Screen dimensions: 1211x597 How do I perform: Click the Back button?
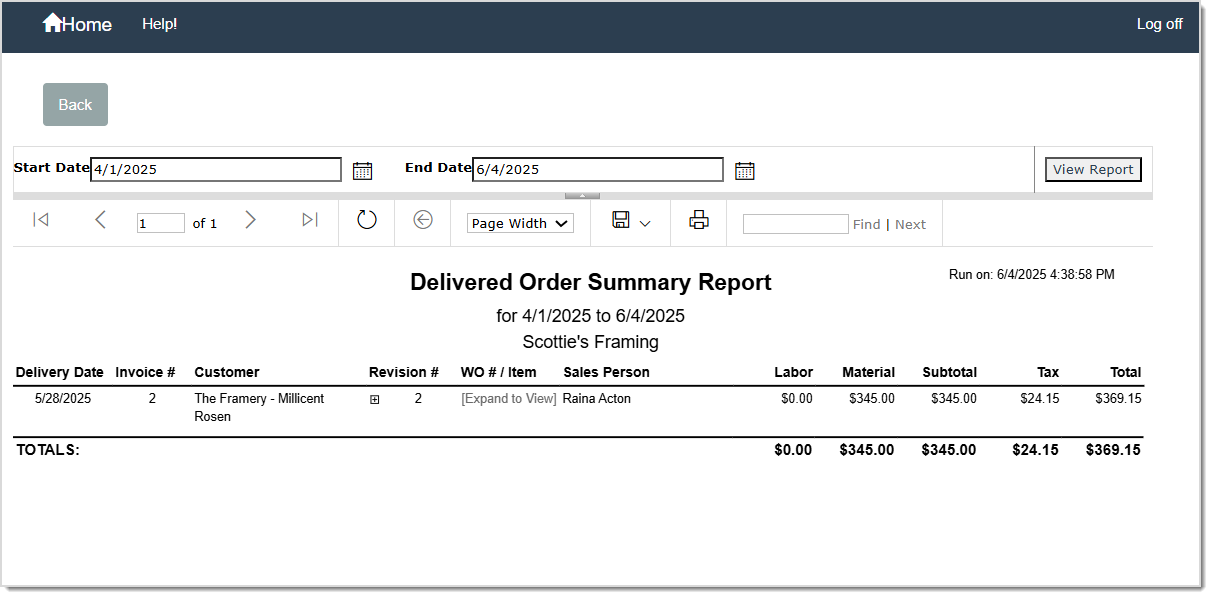pyautogui.click(x=75, y=104)
